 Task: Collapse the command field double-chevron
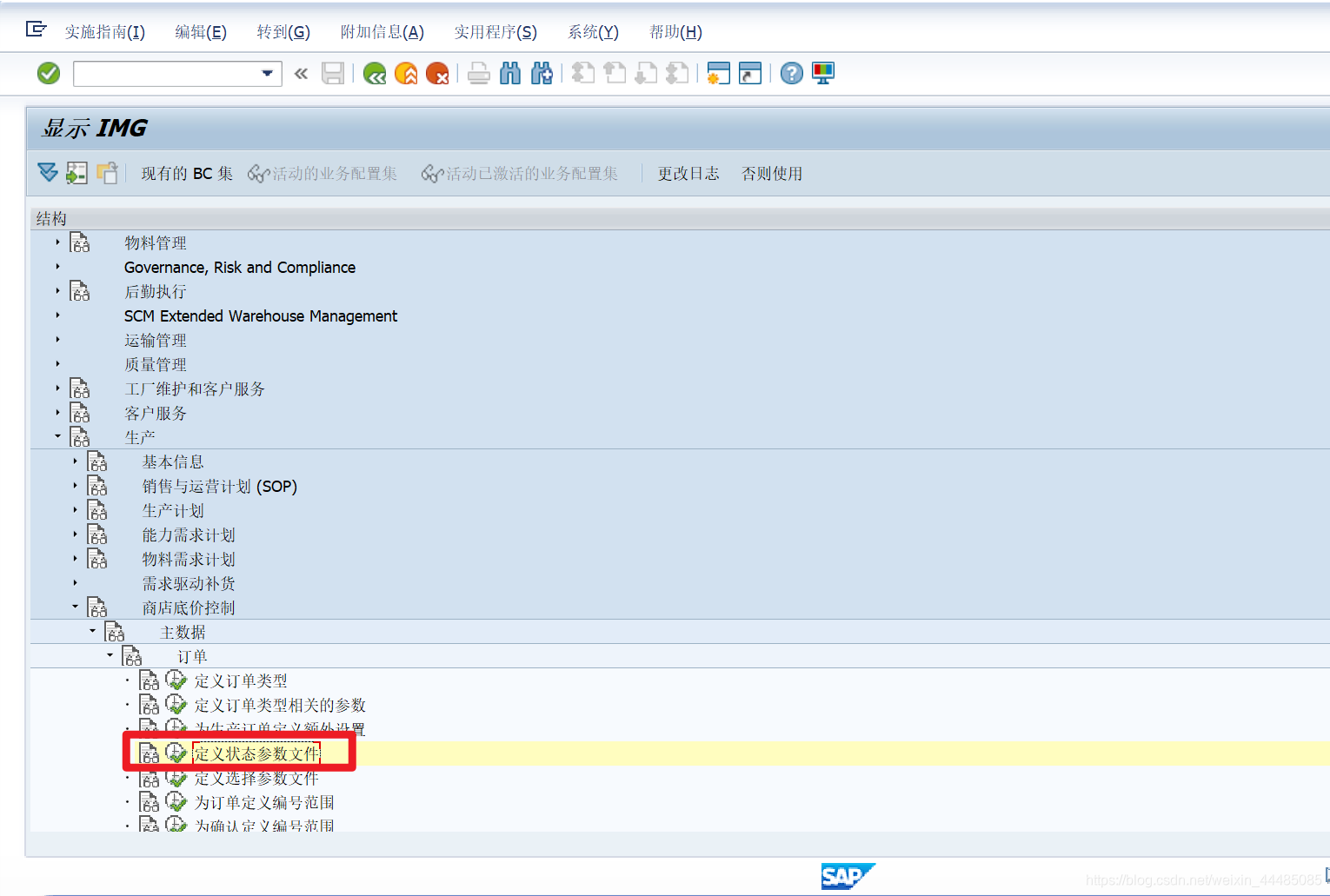coord(301,74)
